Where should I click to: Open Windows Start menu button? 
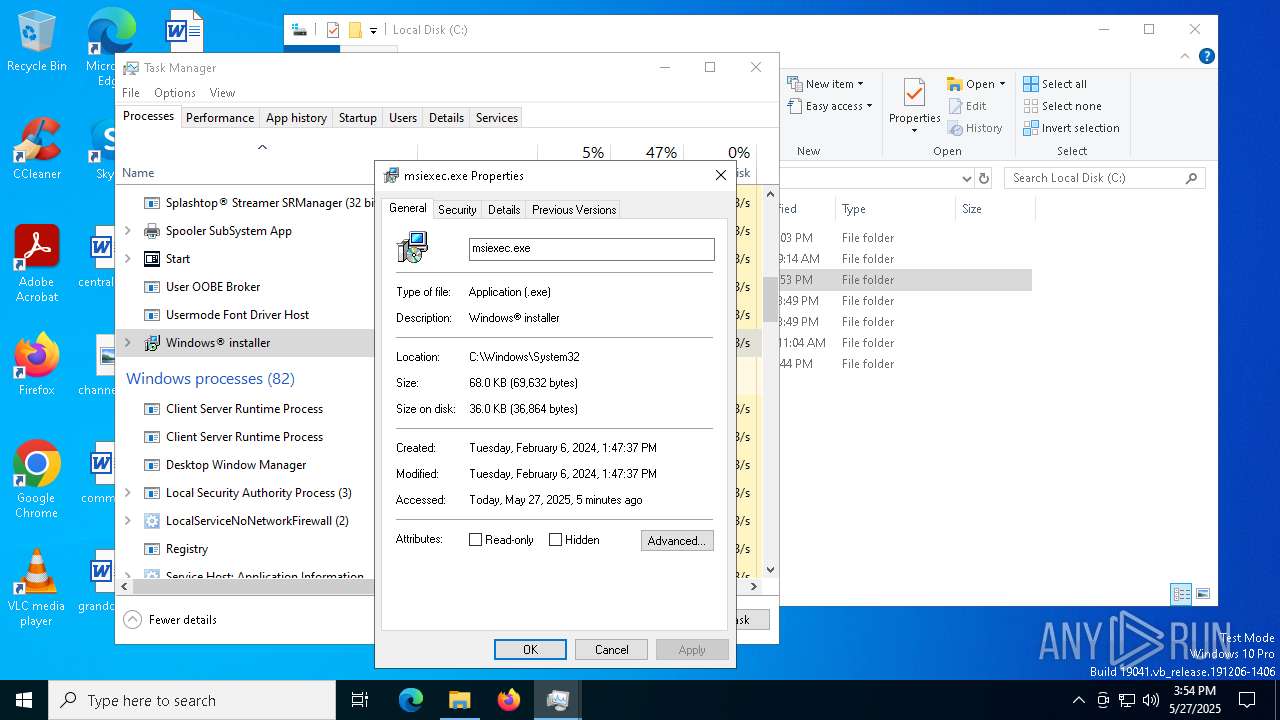pos(24,700)
